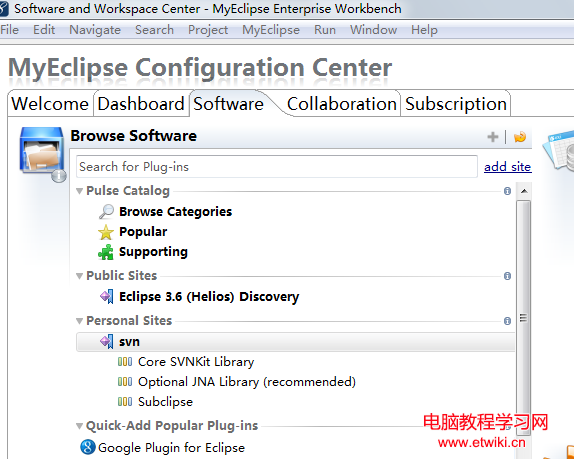Image resolution: width=574 pixels, height=459 pixels.
Task: Click the site icon beside Eclipse 3.6 Discovery
Action: [107, 296]
